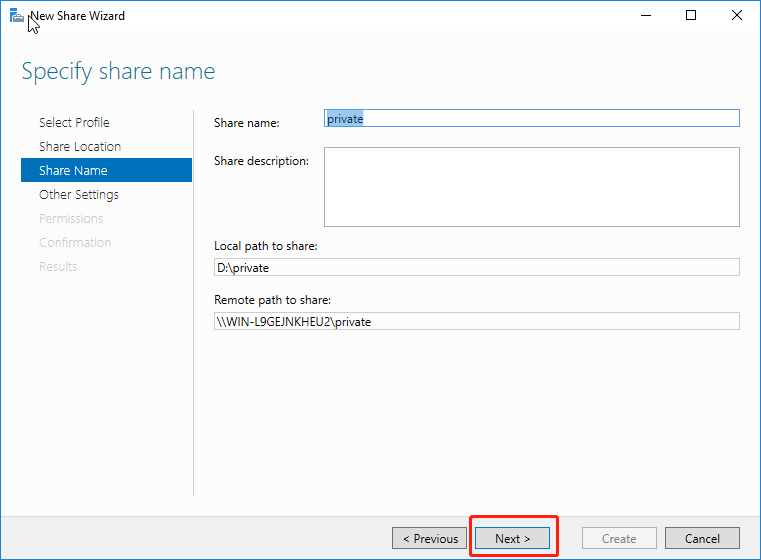Go back with the Previous button
Image resolution: width=761 pixels, height=560 pixels.
(430, 538)
